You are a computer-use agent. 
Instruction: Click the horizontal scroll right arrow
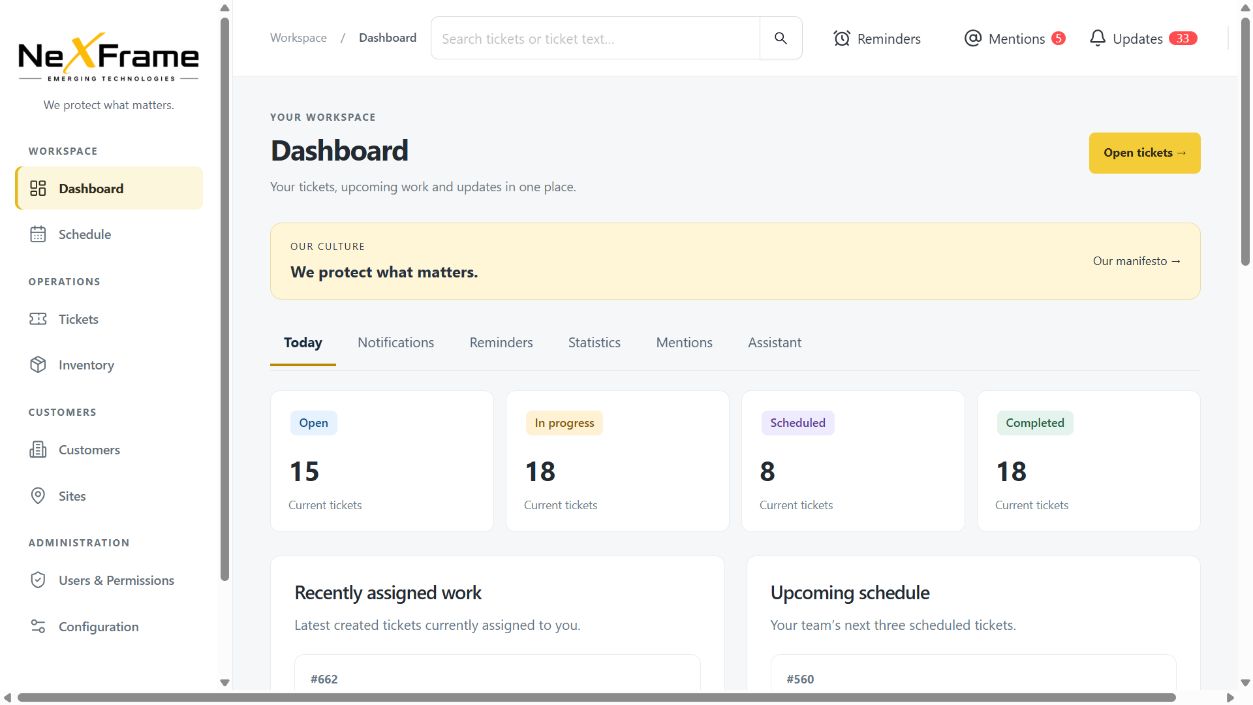click(1231, 697)
